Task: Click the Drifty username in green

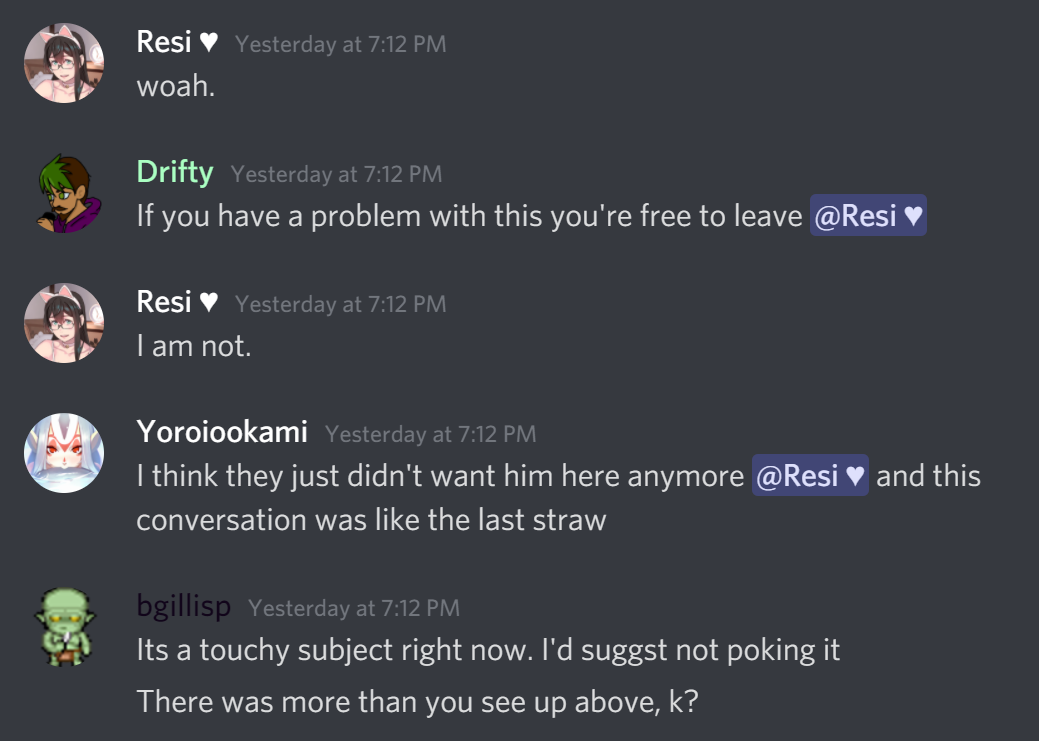Action: tap(175, 172)
